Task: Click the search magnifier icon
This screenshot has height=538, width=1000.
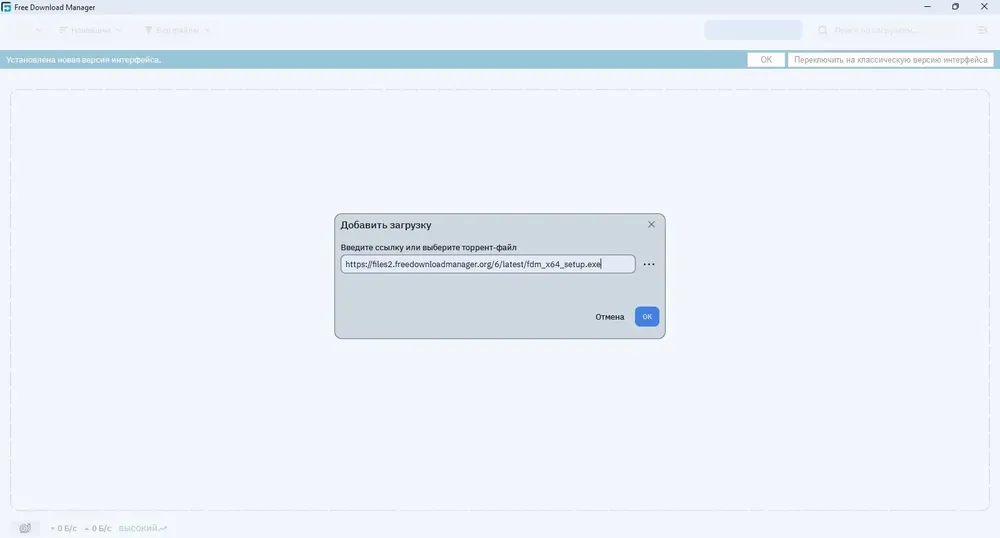Action: (823, 30)
